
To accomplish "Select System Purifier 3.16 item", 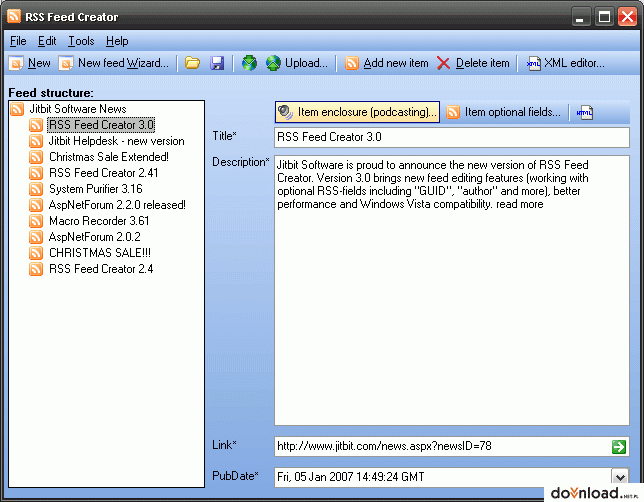I will point(96,189).
